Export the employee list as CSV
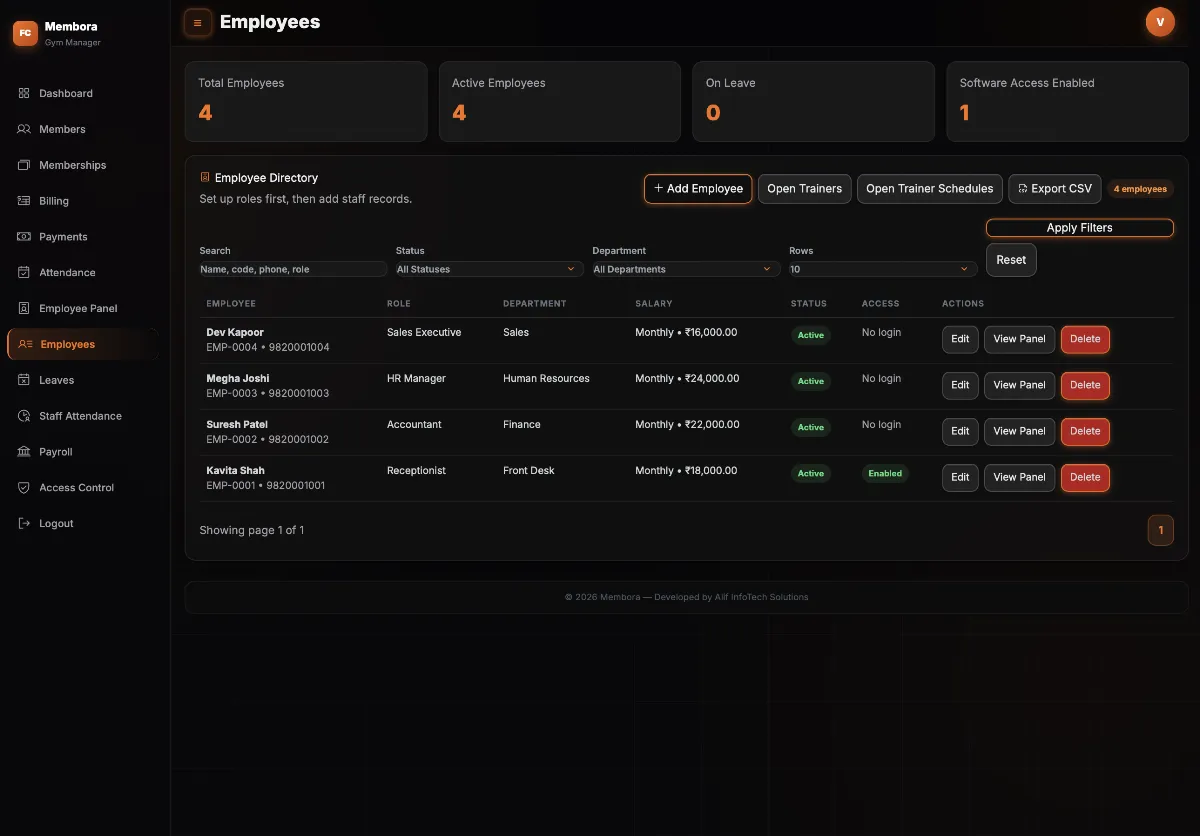Image resolution: width=1200 pixels, height=836 pixels. tap(1055, 188)
